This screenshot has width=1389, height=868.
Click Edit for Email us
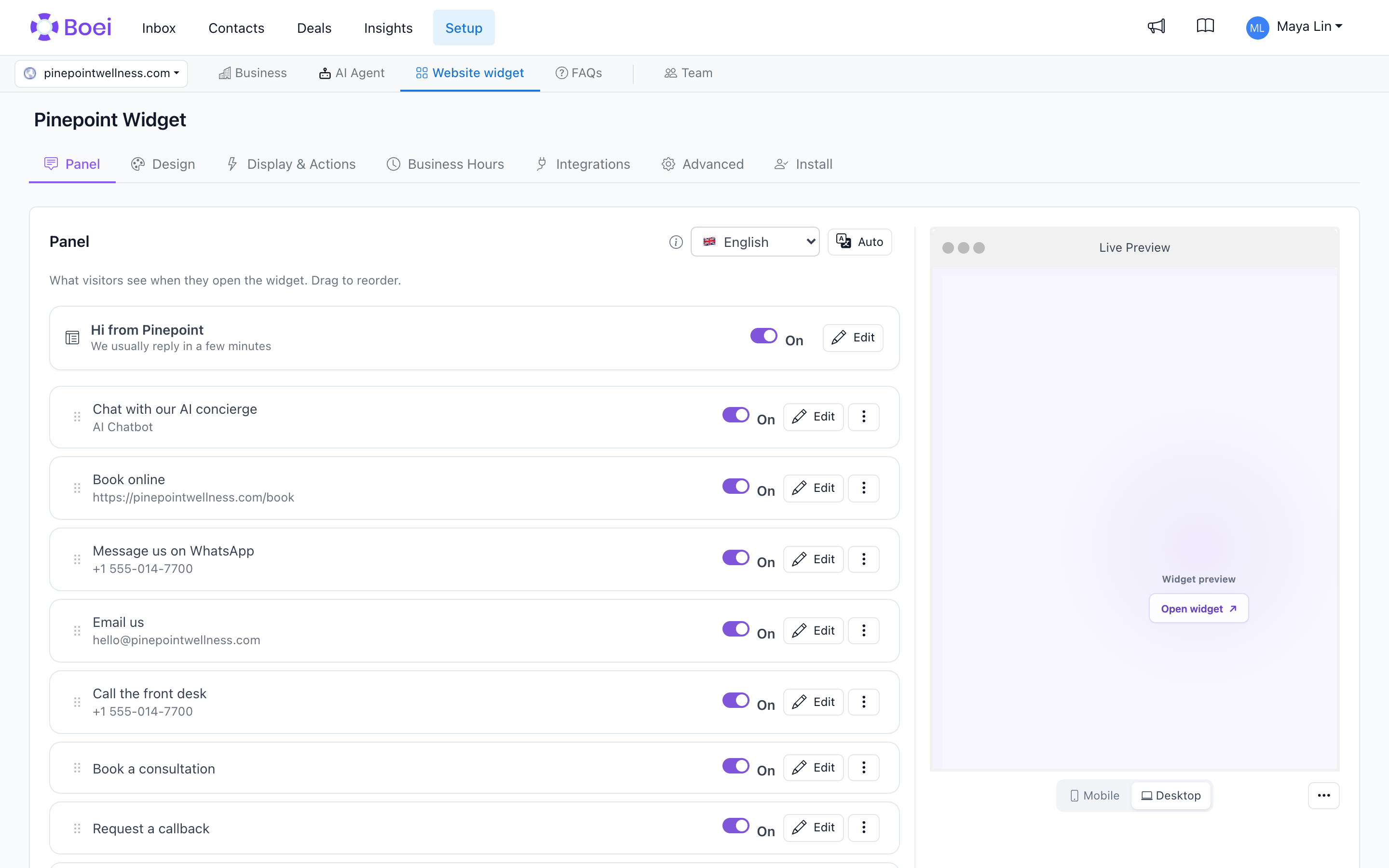tap(813, 630)
